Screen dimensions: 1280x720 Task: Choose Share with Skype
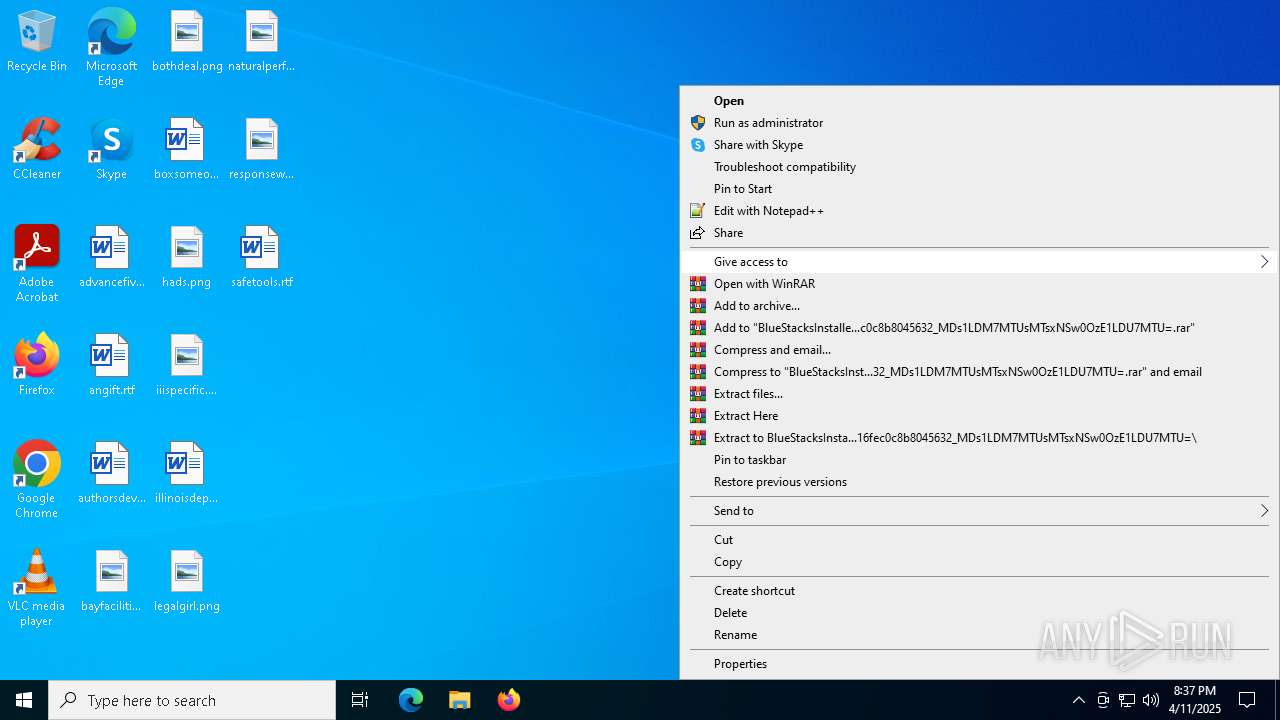[979, 145]
